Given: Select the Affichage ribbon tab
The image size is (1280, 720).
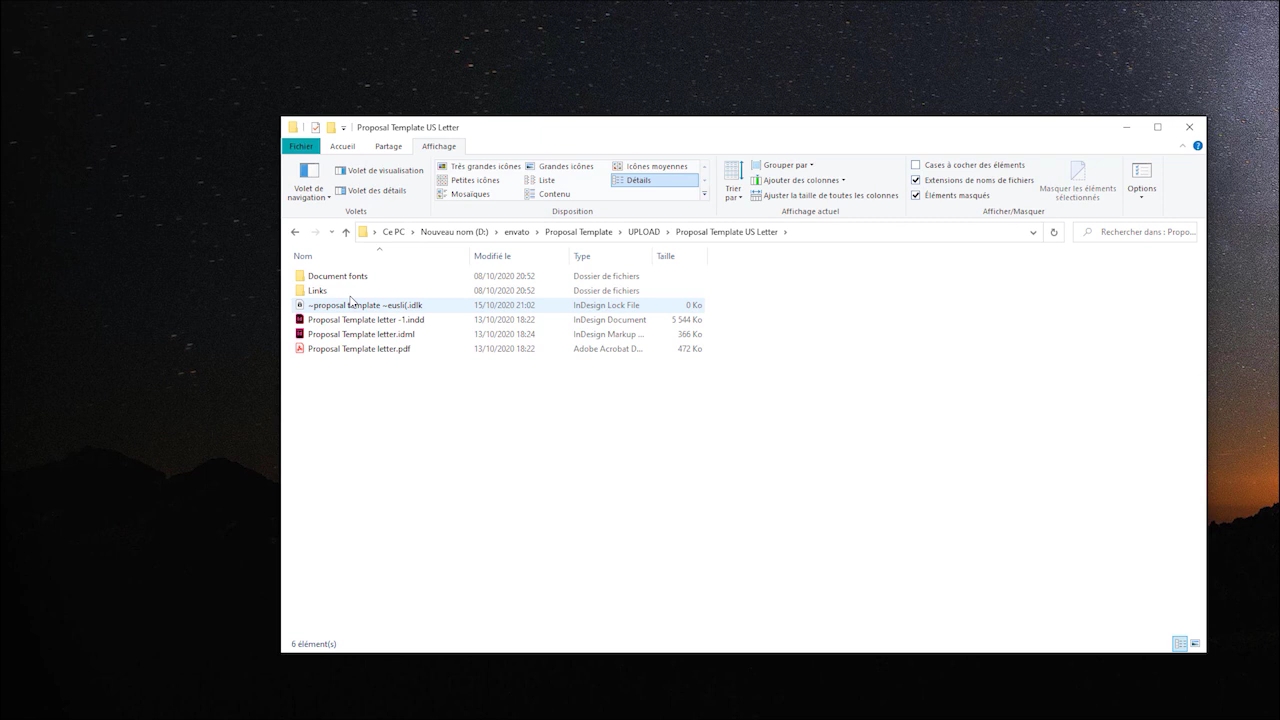Looking at the screenshot, I should (x=438, y=146).
